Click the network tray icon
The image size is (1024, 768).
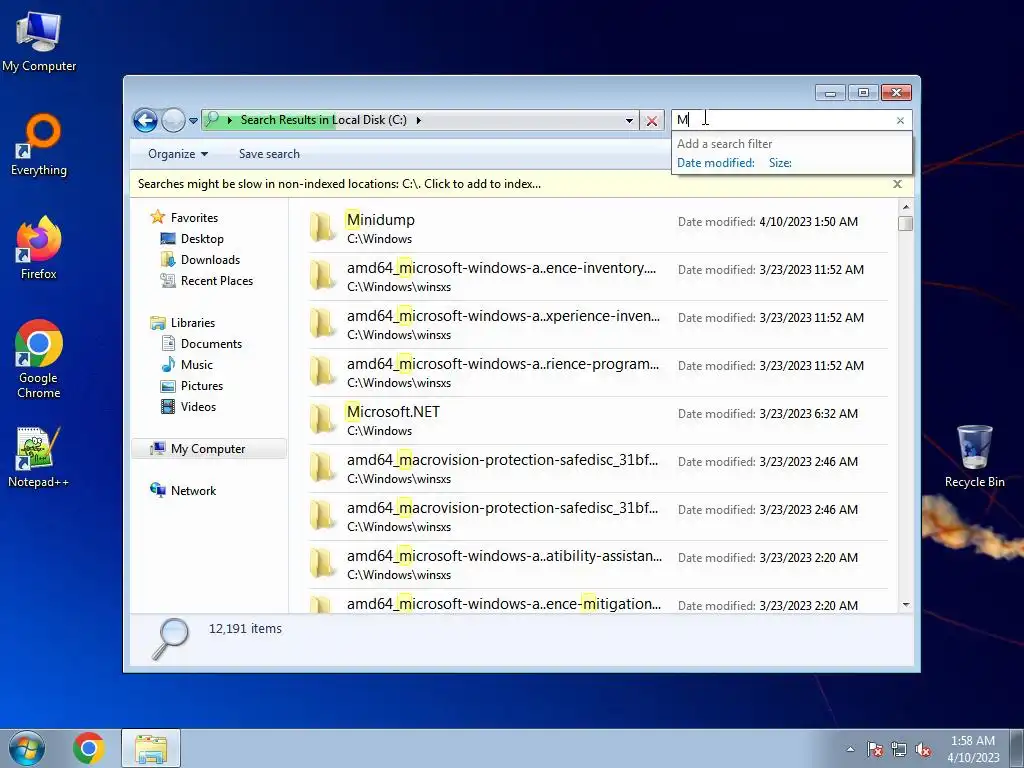[899, 749]
